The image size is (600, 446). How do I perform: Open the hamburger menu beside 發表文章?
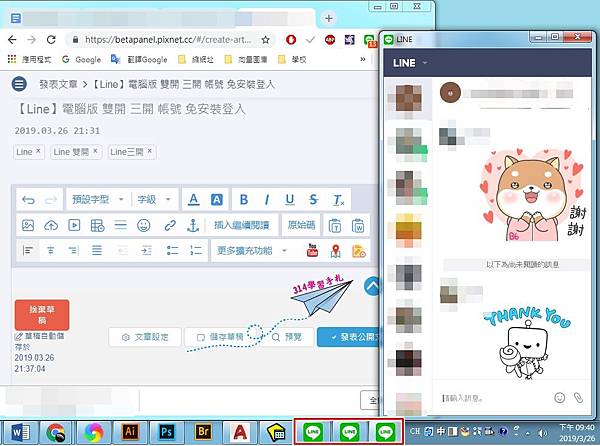[x=19, y=84]
